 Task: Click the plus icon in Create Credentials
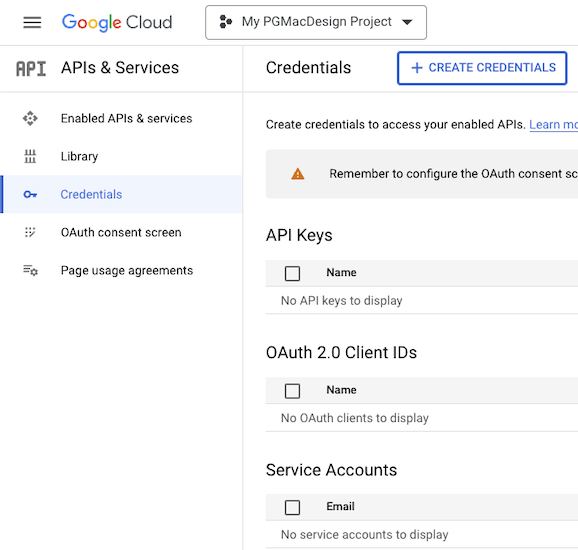(417, 68)
